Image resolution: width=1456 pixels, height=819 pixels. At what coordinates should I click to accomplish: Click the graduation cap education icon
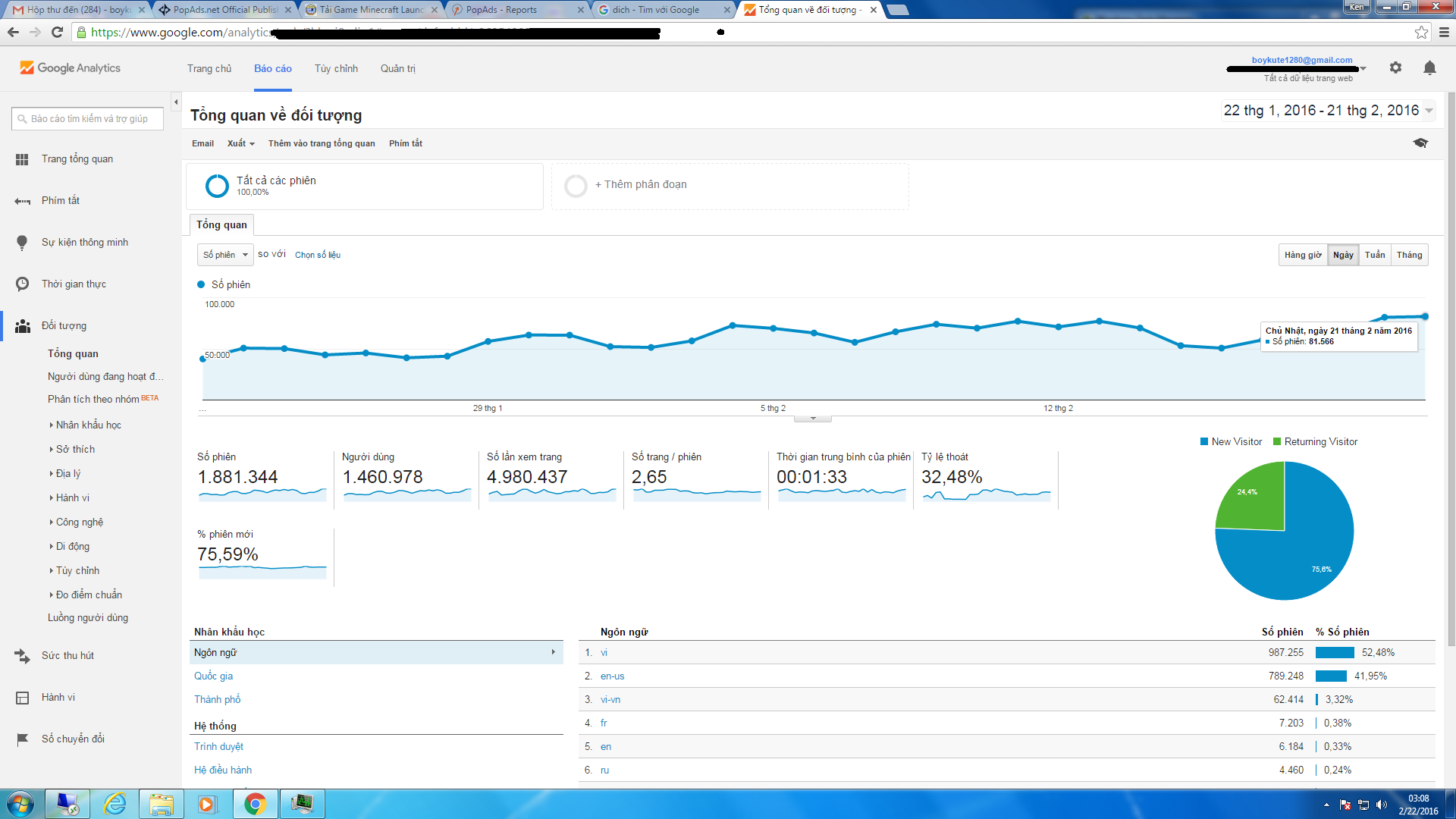[1420, 143]
